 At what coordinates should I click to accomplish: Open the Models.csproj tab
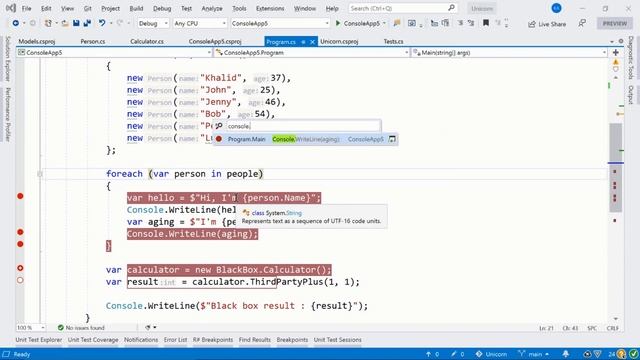point(37,42)
